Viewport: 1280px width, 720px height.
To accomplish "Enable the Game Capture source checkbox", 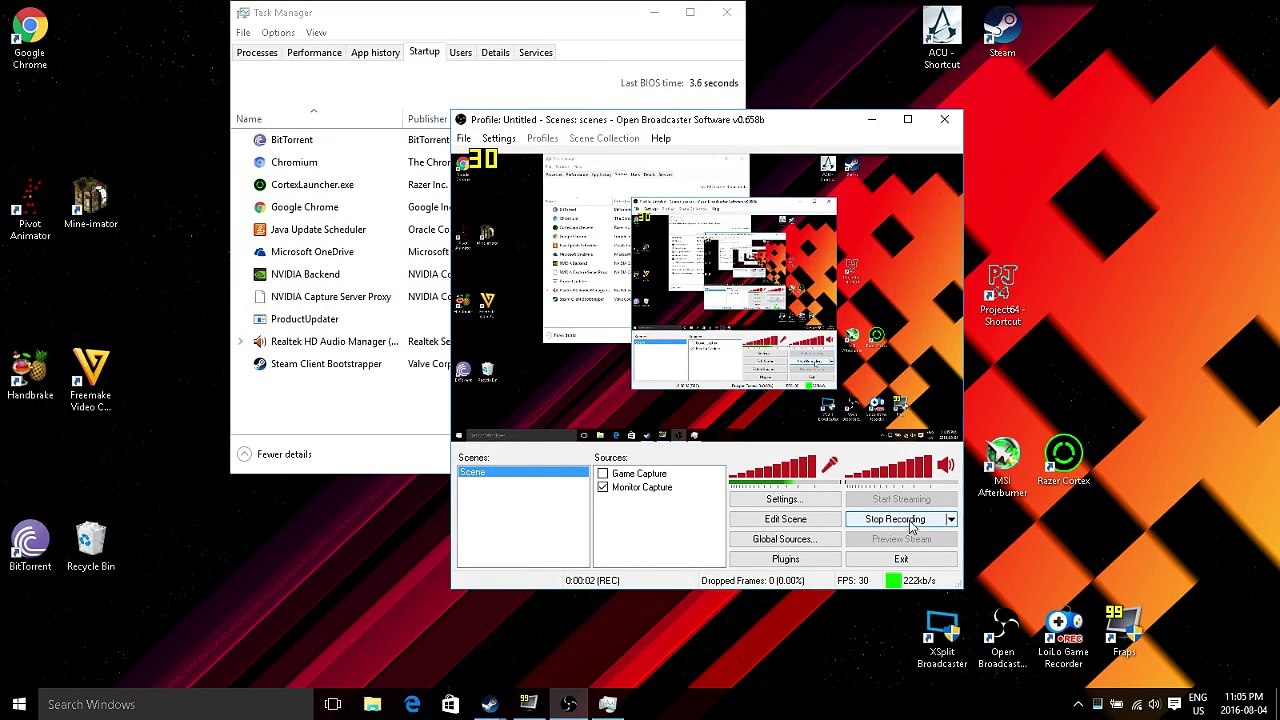I will pyautogui.click(x=602, y=474).
